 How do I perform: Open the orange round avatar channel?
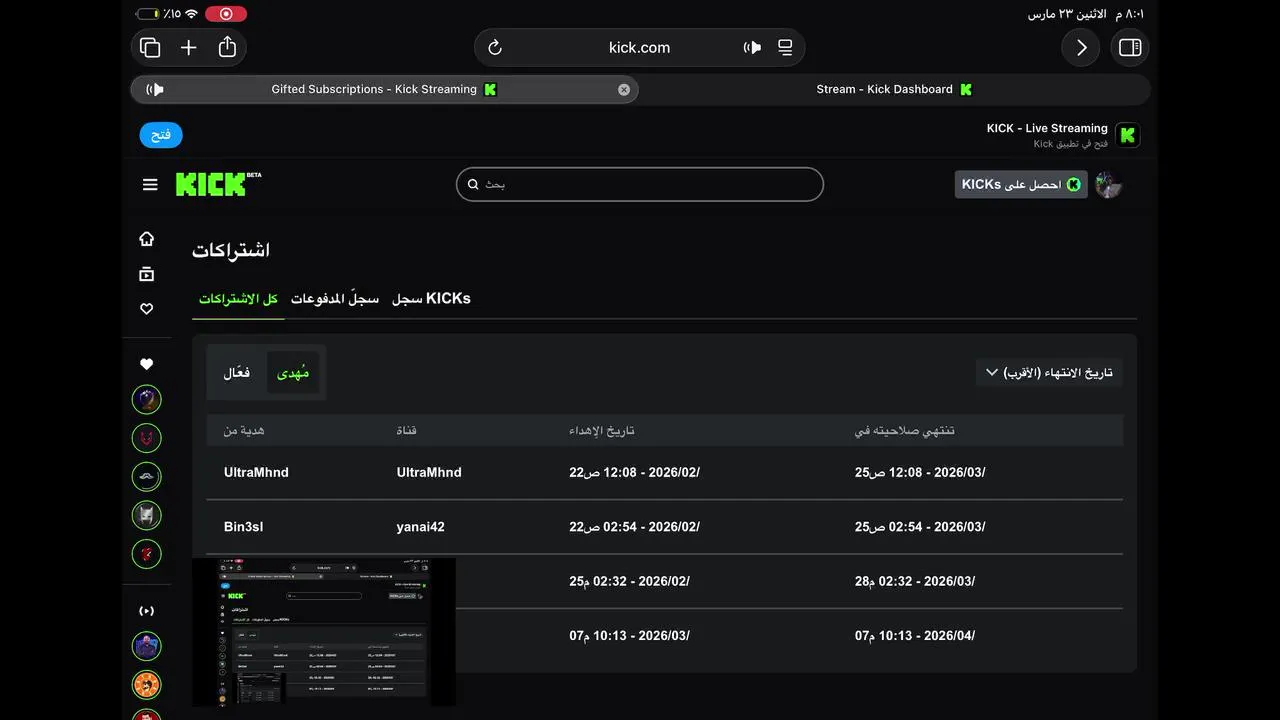pos(147,685)
